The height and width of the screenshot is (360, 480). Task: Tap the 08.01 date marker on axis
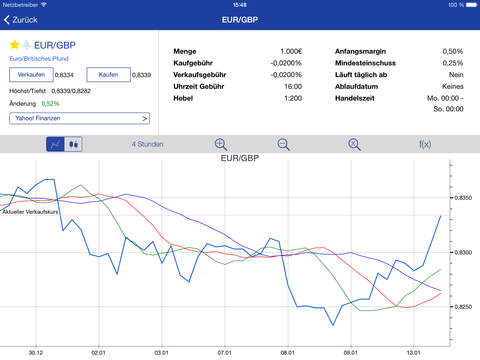[x=287, y=353]
